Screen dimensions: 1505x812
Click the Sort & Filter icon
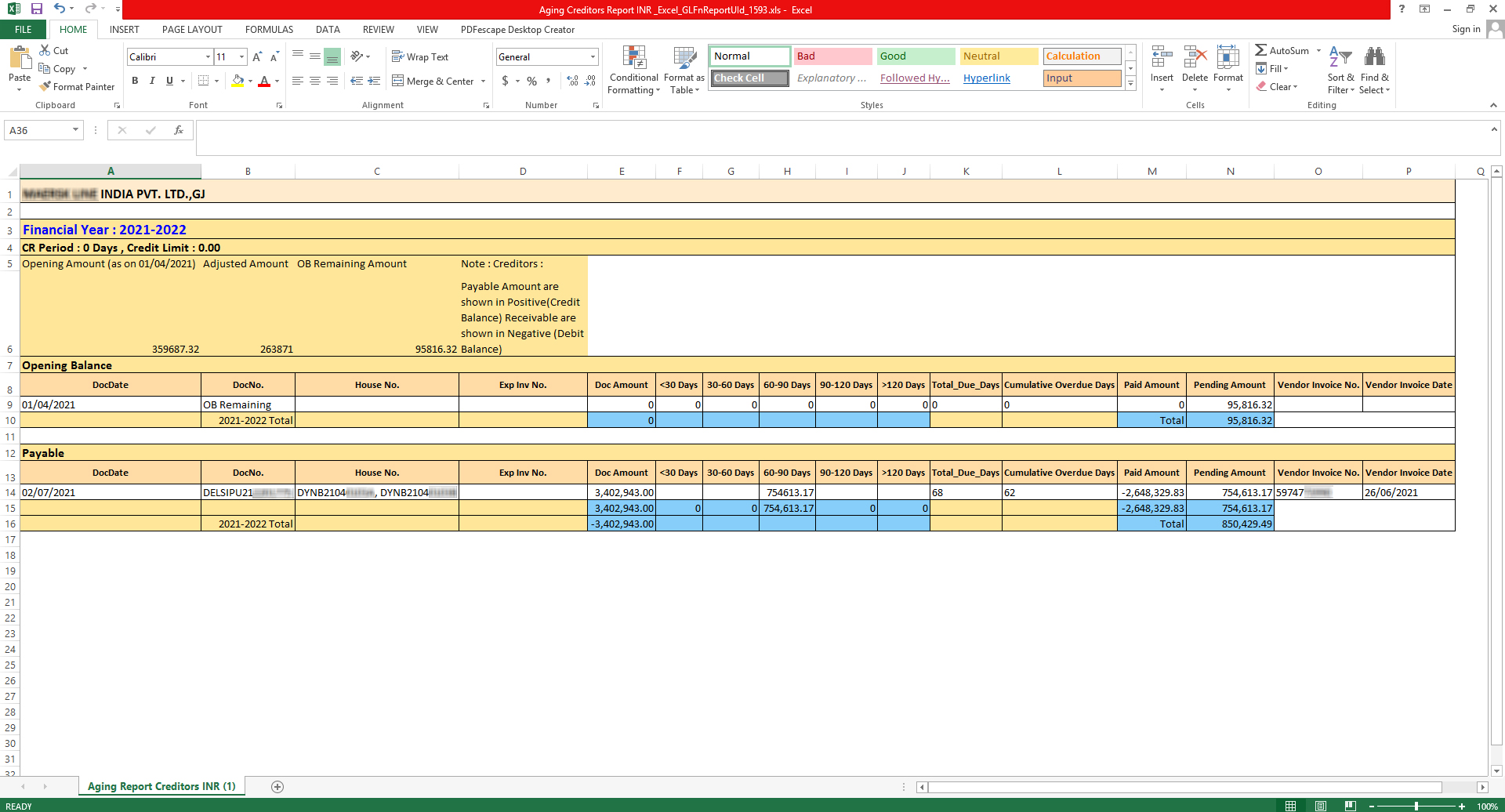[x=1340, y=57]
